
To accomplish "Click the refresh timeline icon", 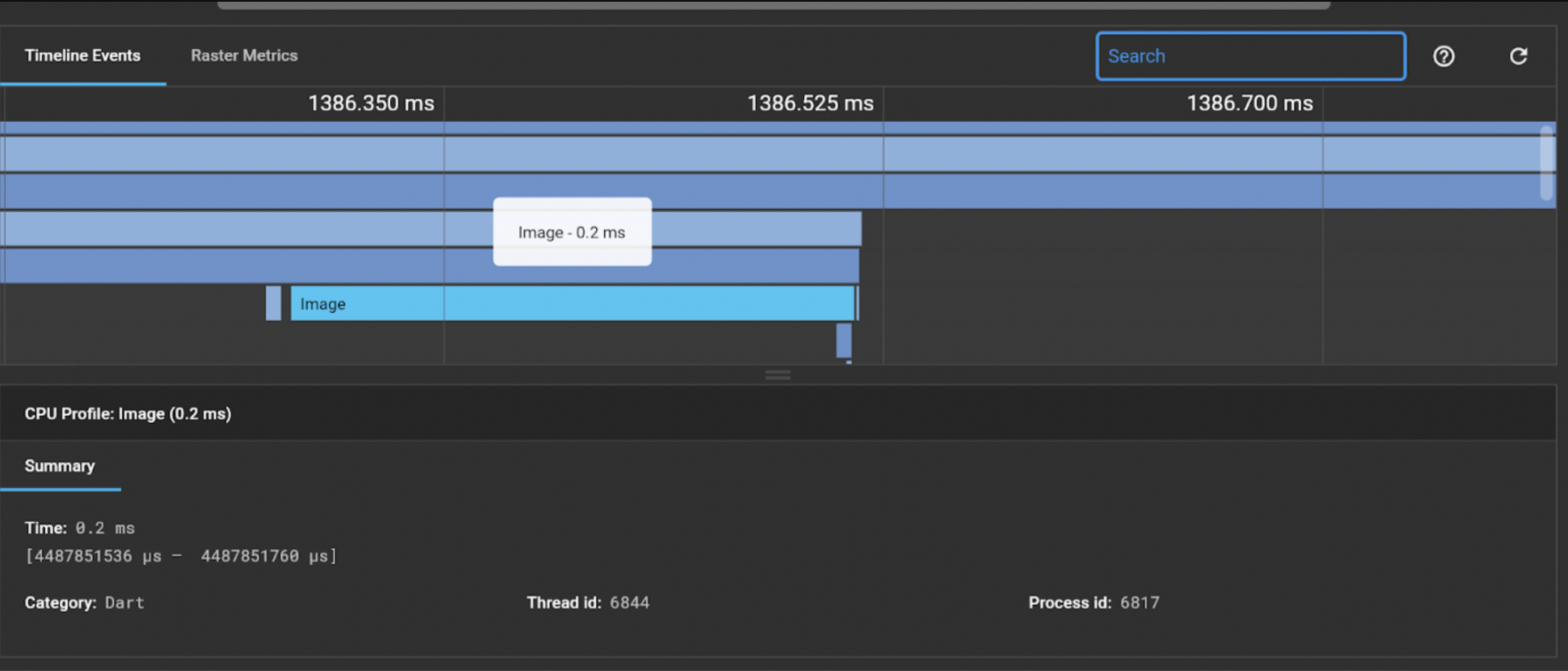I will click(1518, 56).
